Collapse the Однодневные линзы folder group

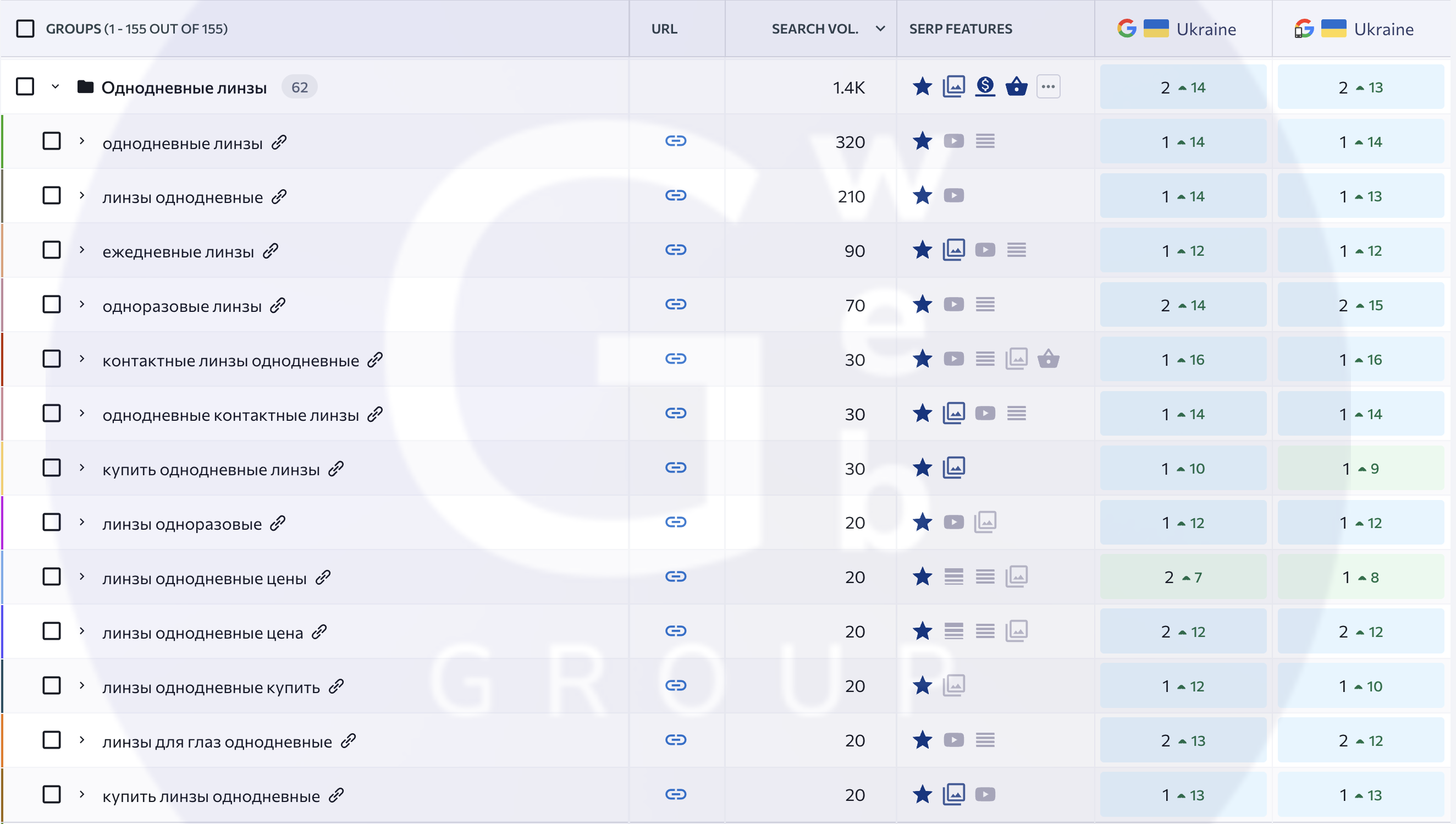(55, 87)
